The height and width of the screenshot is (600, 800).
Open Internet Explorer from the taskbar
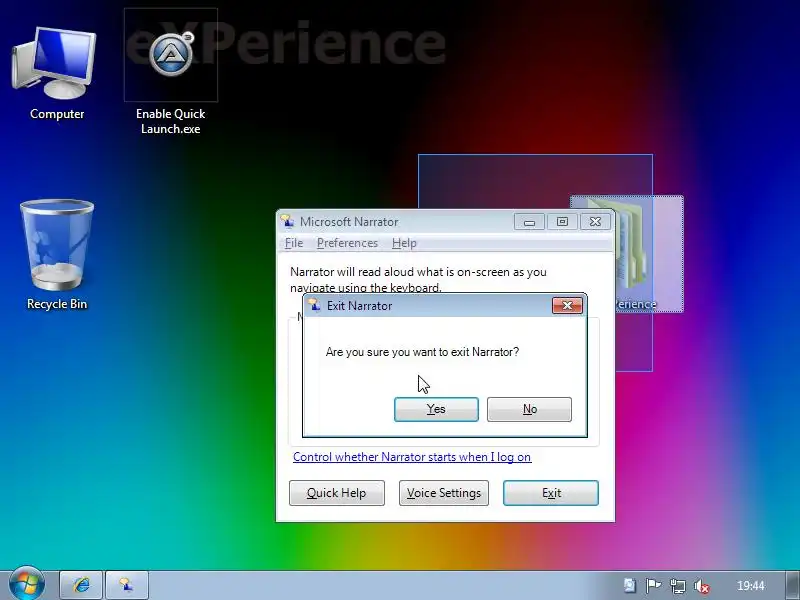[81, 585]
